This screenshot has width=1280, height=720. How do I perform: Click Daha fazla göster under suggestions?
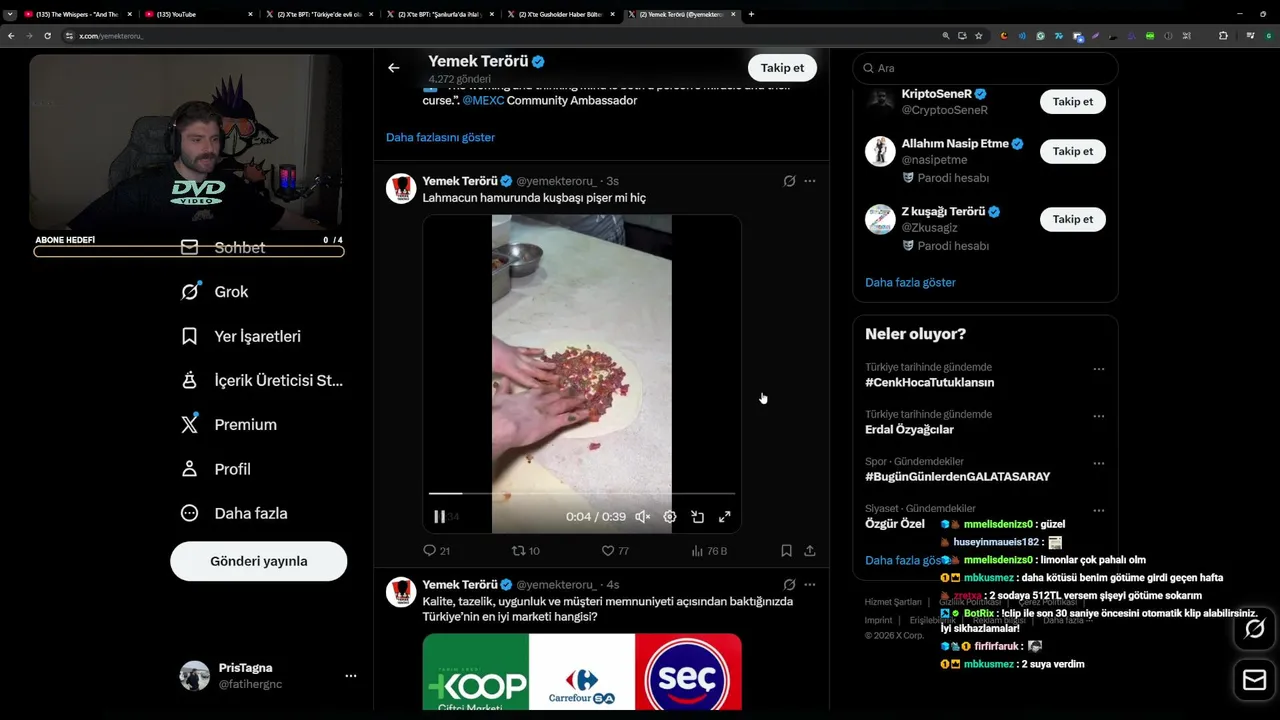(x=910, y=282)
